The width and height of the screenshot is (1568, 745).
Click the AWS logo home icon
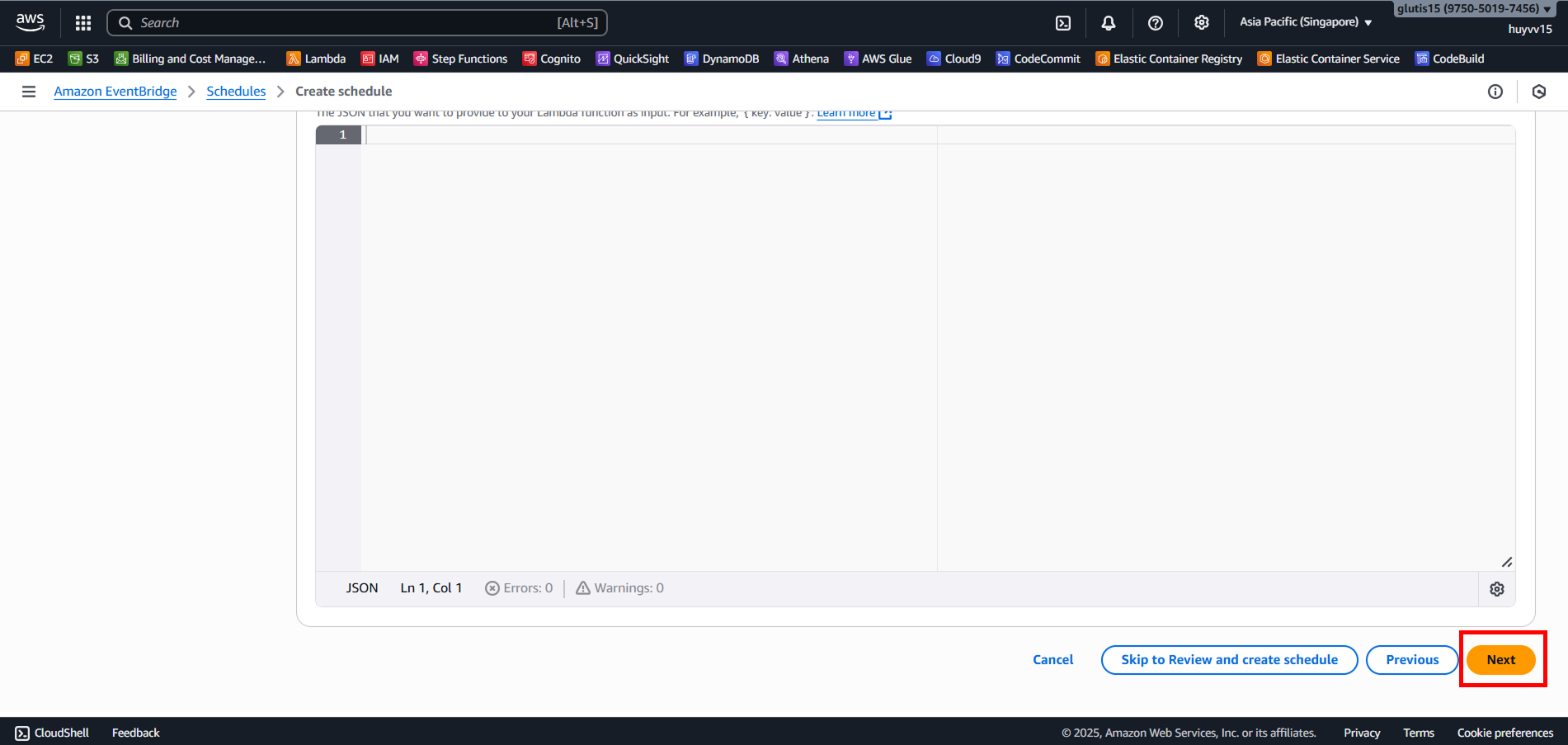[x=31, y=22]
